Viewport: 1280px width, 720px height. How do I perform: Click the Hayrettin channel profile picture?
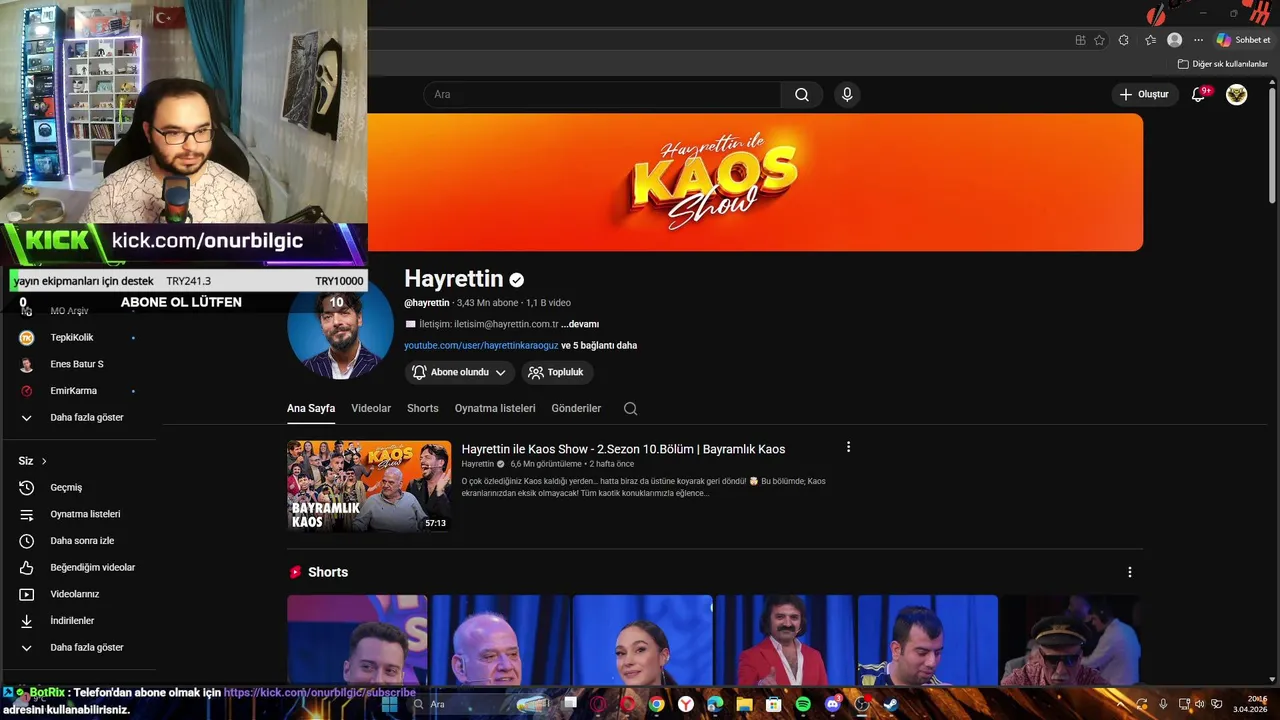340,326
